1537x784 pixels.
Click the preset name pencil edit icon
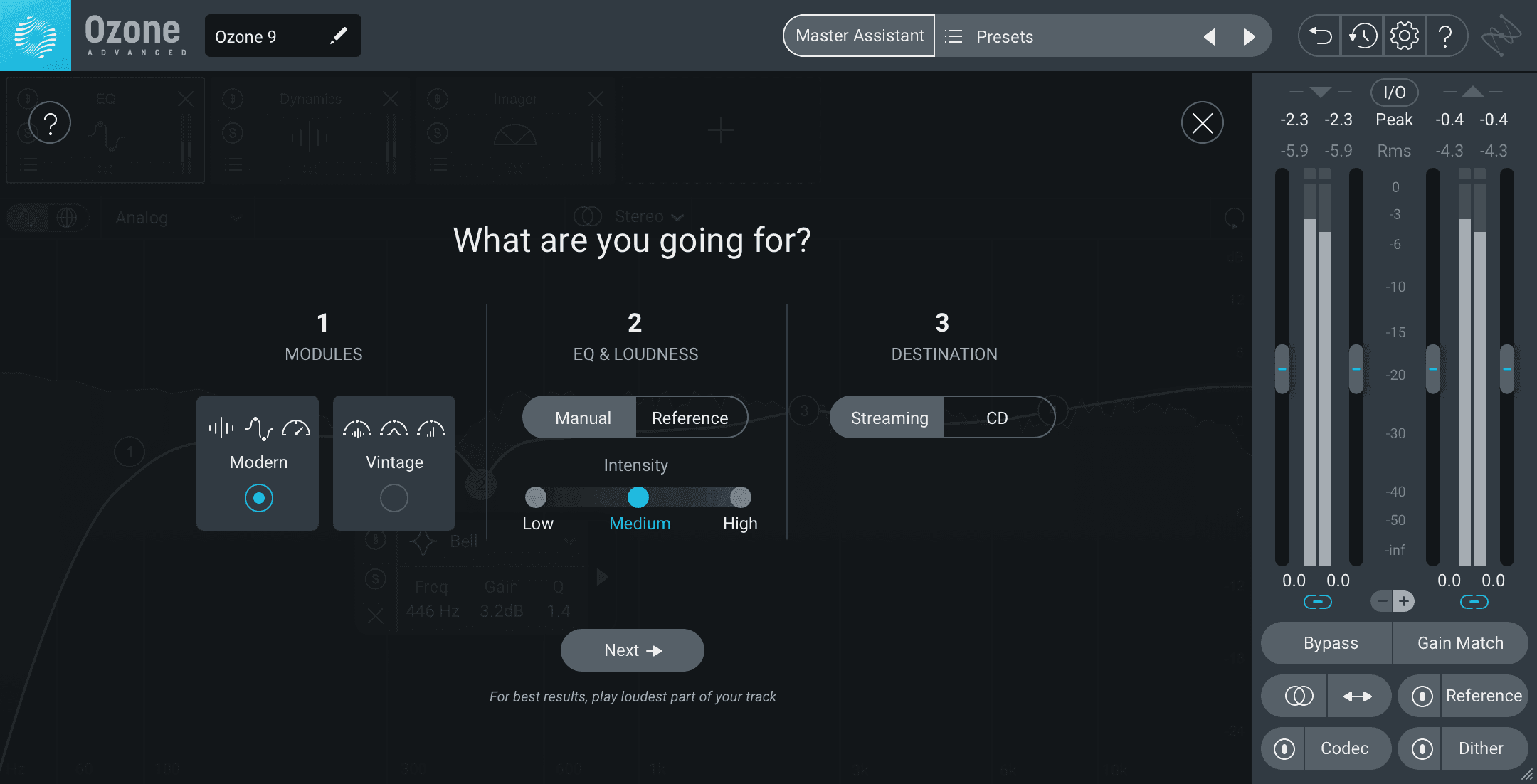[x=339, y=36]
